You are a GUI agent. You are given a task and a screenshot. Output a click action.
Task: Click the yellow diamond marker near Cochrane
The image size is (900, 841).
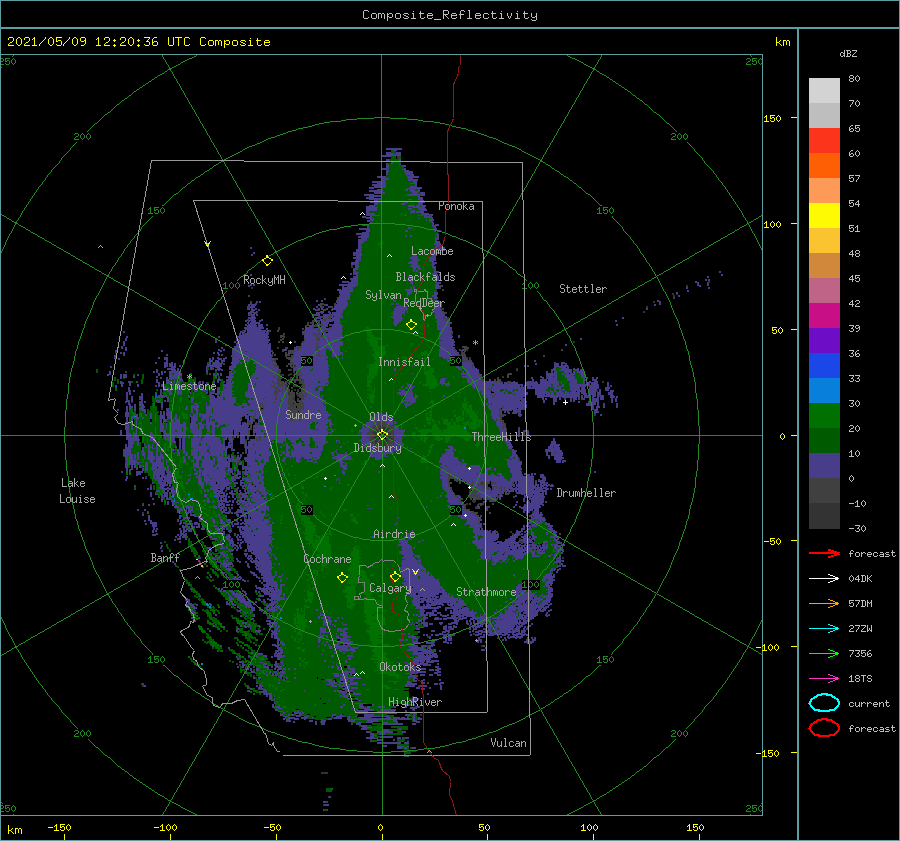pos(342,578)
